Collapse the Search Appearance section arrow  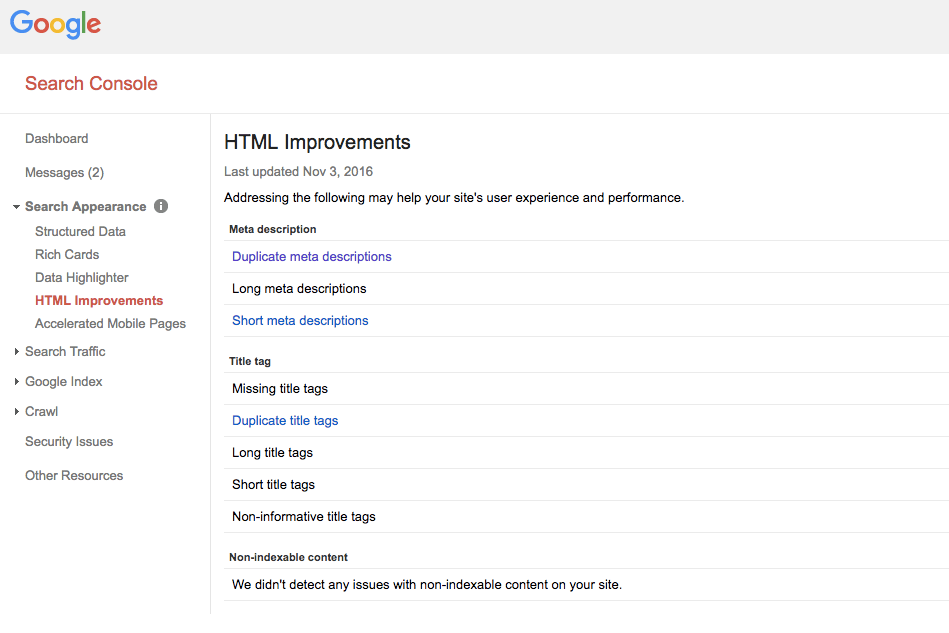tap(16, 207)
